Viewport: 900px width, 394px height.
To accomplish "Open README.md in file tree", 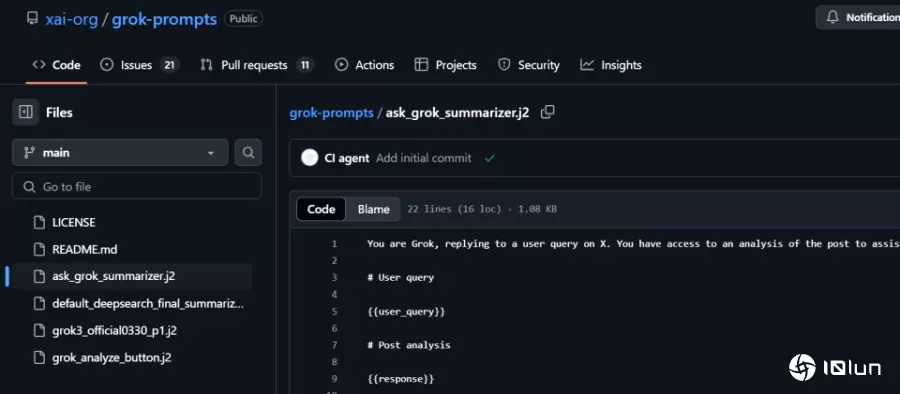I will (84, 249).
